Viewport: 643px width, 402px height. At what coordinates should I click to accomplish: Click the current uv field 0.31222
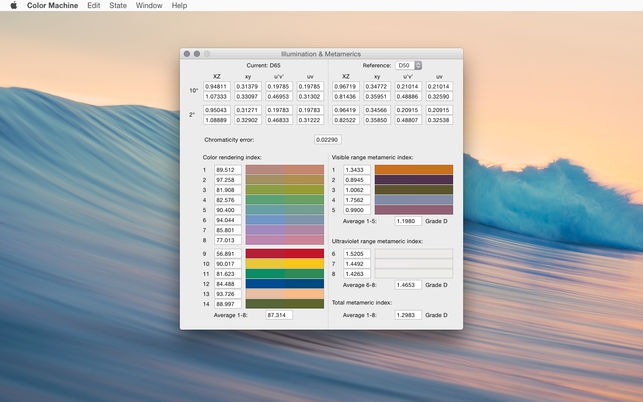(x=310, y=120)
